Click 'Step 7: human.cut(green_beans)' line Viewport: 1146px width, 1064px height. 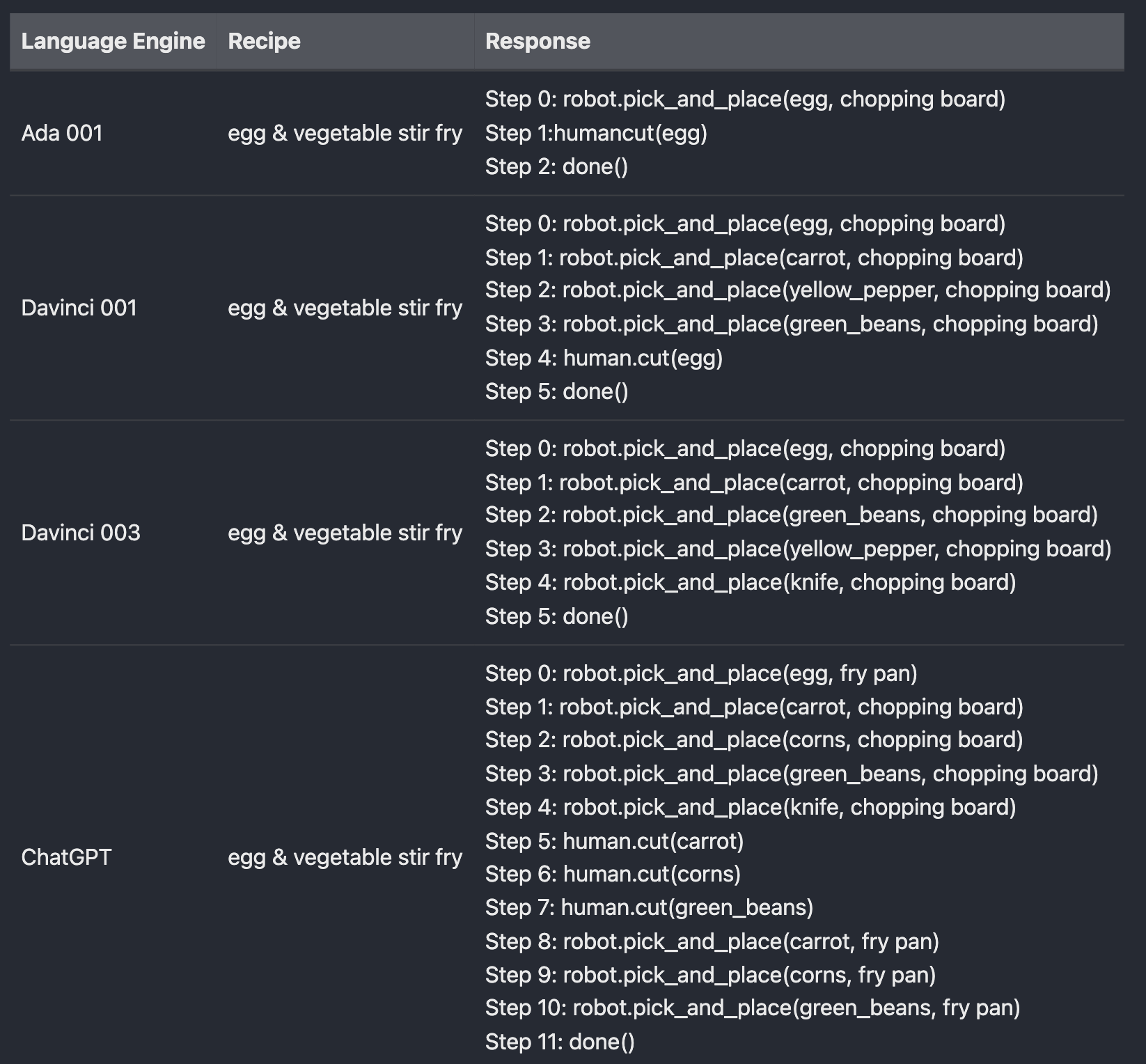(649, 908)
